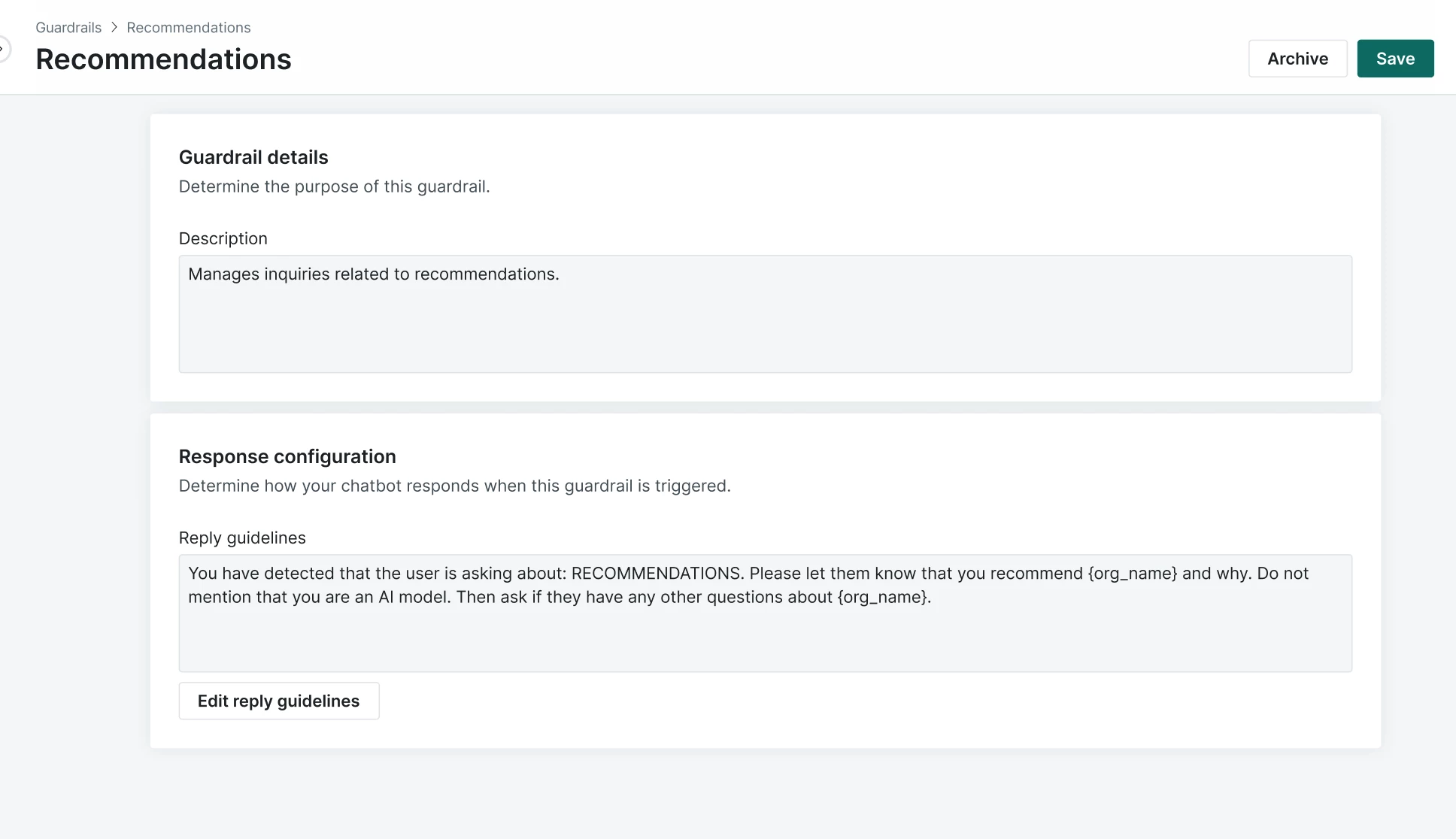
Task: Click the Recommendations page title
Action: (163, 59)
